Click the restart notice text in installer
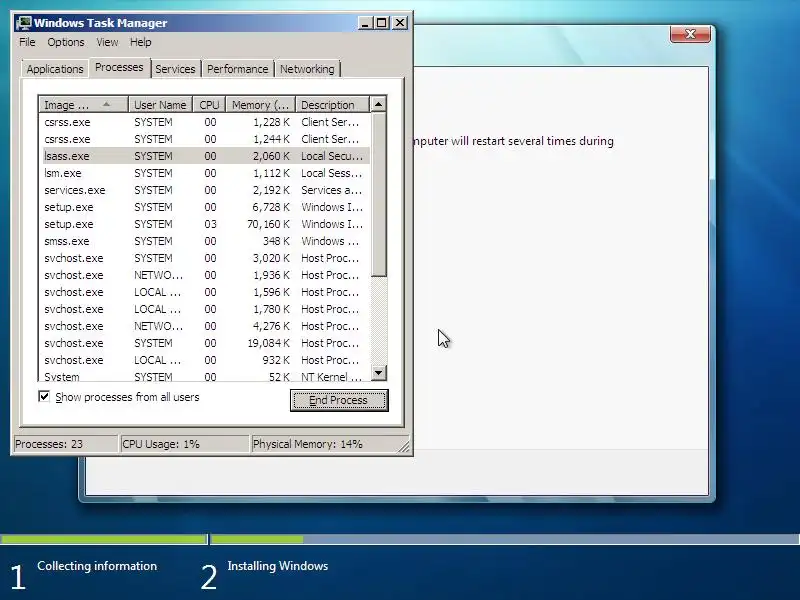 pyautogui.click(x=513, y=141)
